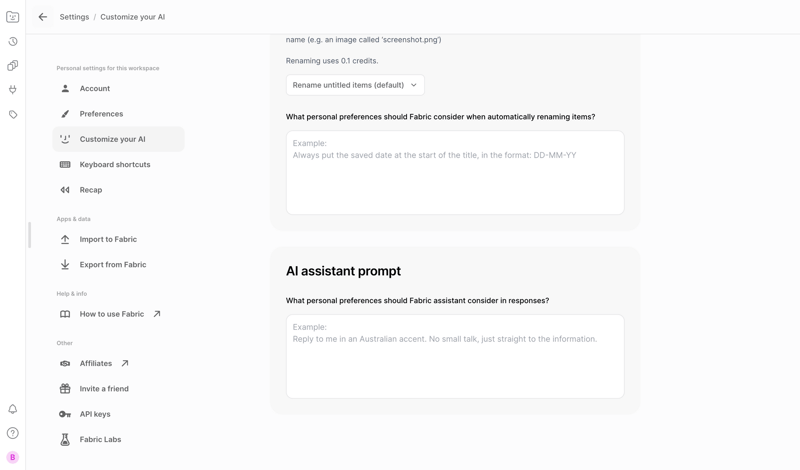Switch to Preferences settings

tap(101, 114)
